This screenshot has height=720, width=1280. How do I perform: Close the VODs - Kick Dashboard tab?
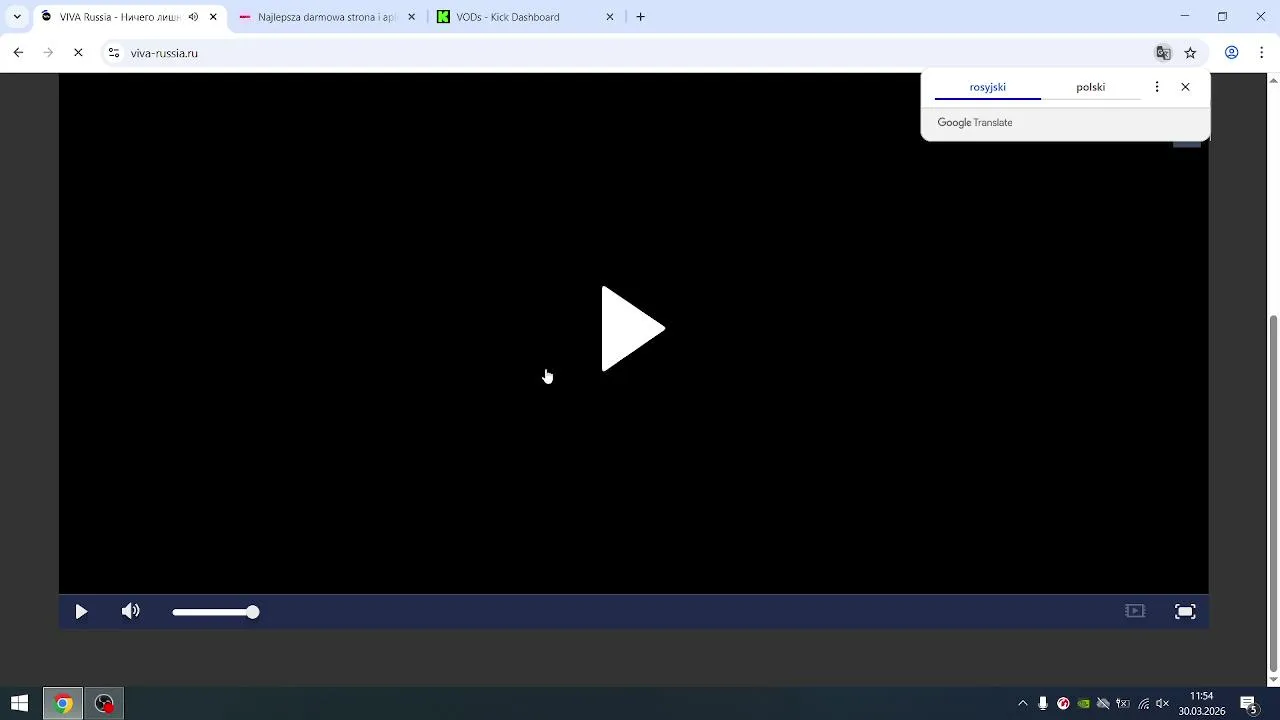coord(610,17)
